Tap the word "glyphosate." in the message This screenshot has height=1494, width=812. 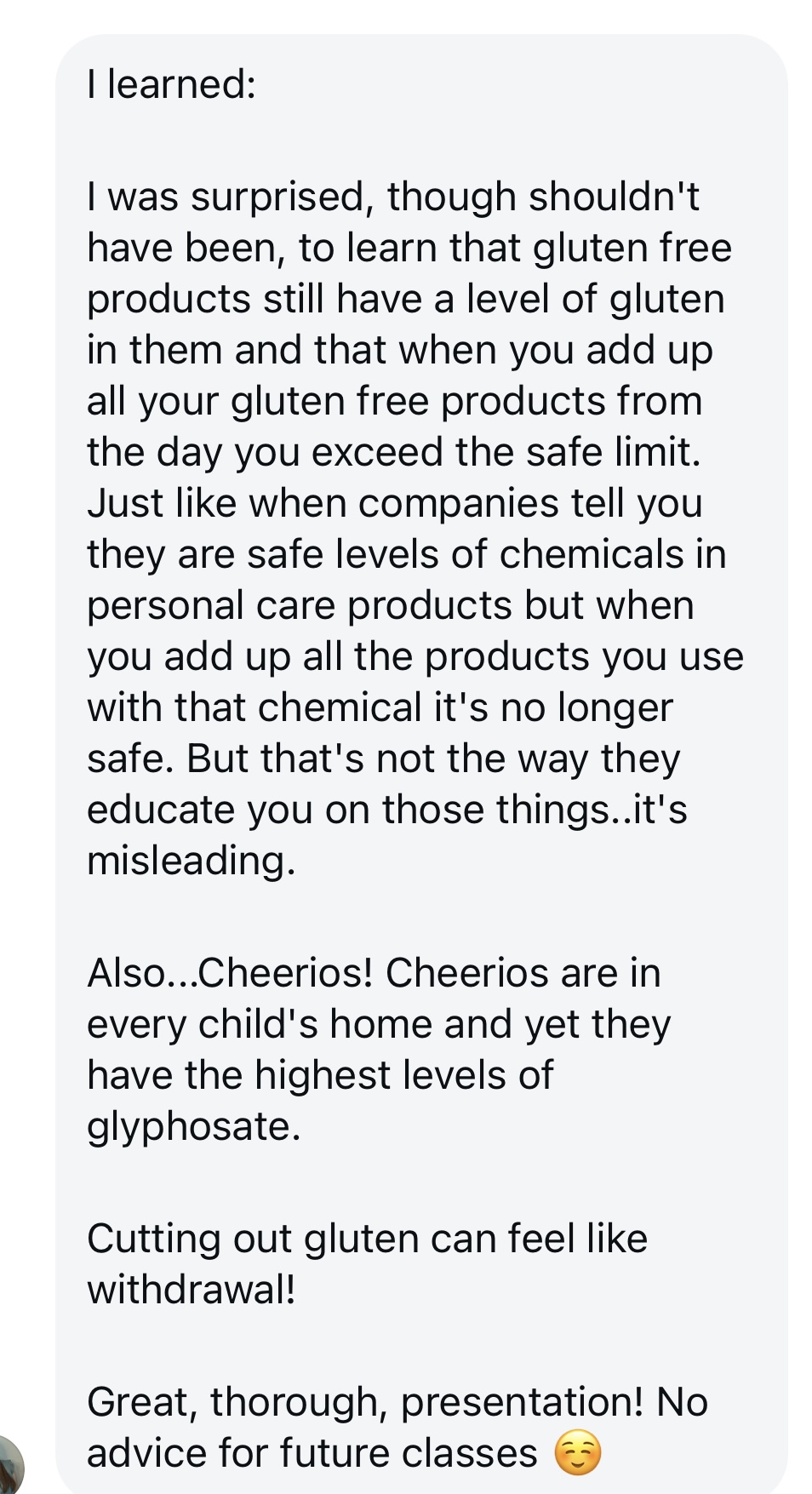[194, 1127]
